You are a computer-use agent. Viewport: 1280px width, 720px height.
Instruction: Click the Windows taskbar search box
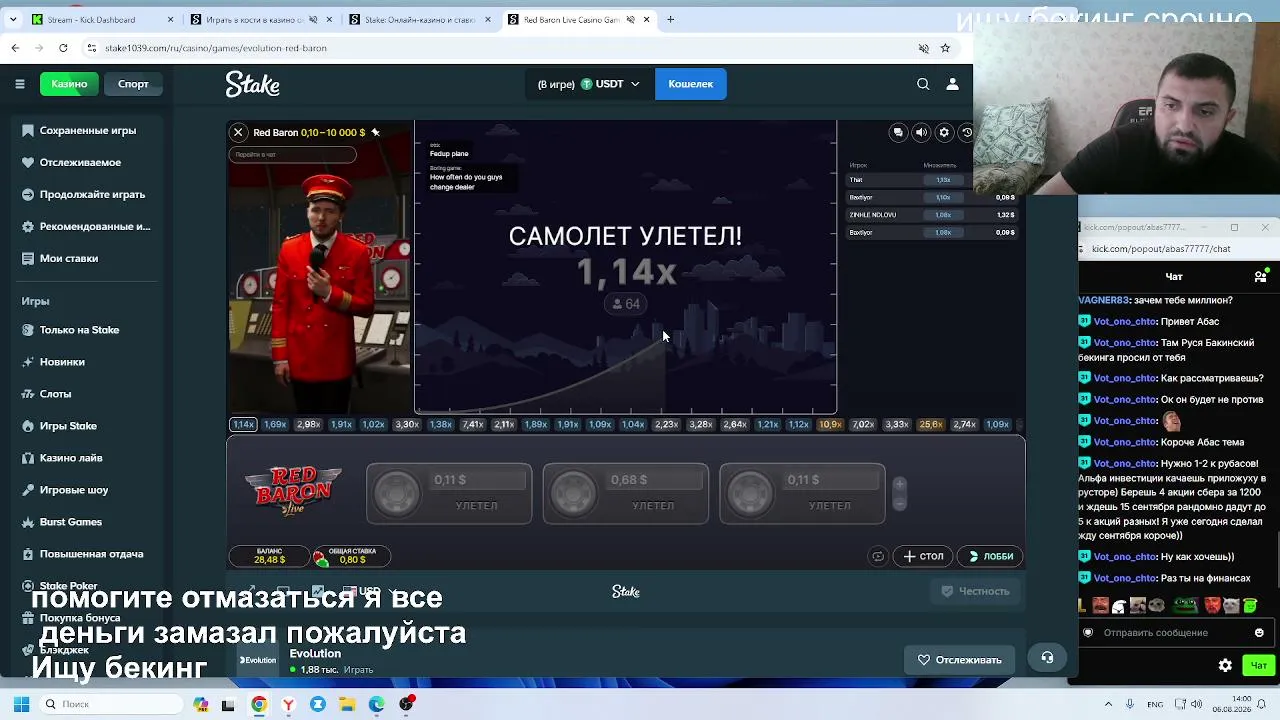tap(110, 704)
